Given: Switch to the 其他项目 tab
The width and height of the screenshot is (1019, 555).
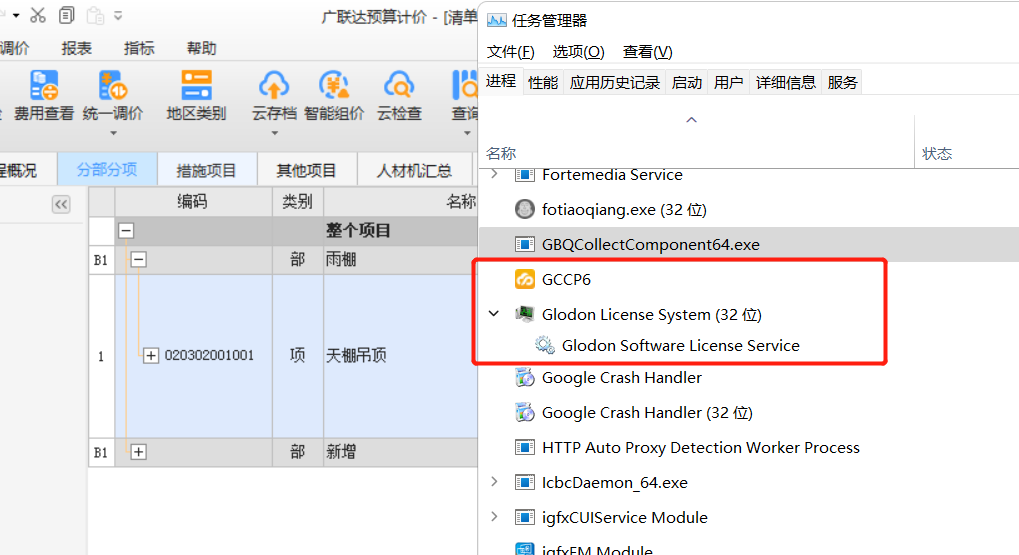Looking at the screenshot, I should (307, 170).
